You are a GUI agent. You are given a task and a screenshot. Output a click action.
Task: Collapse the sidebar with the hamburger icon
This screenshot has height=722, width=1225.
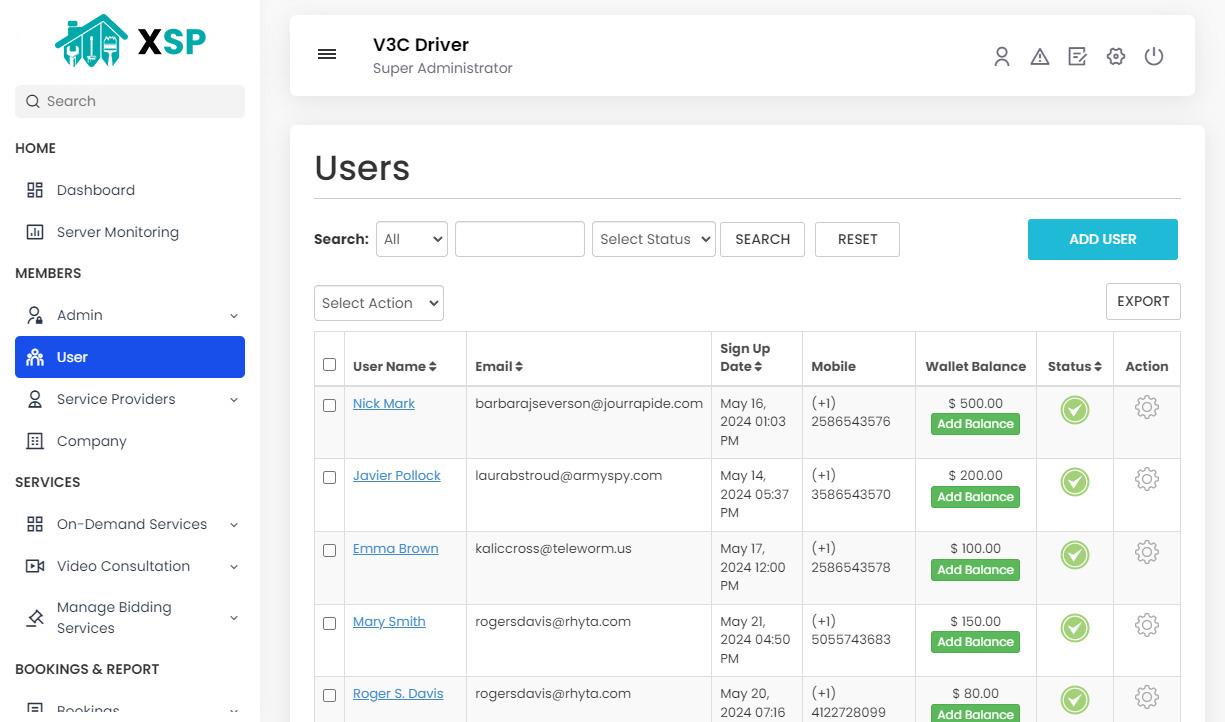tap(327, 54)
